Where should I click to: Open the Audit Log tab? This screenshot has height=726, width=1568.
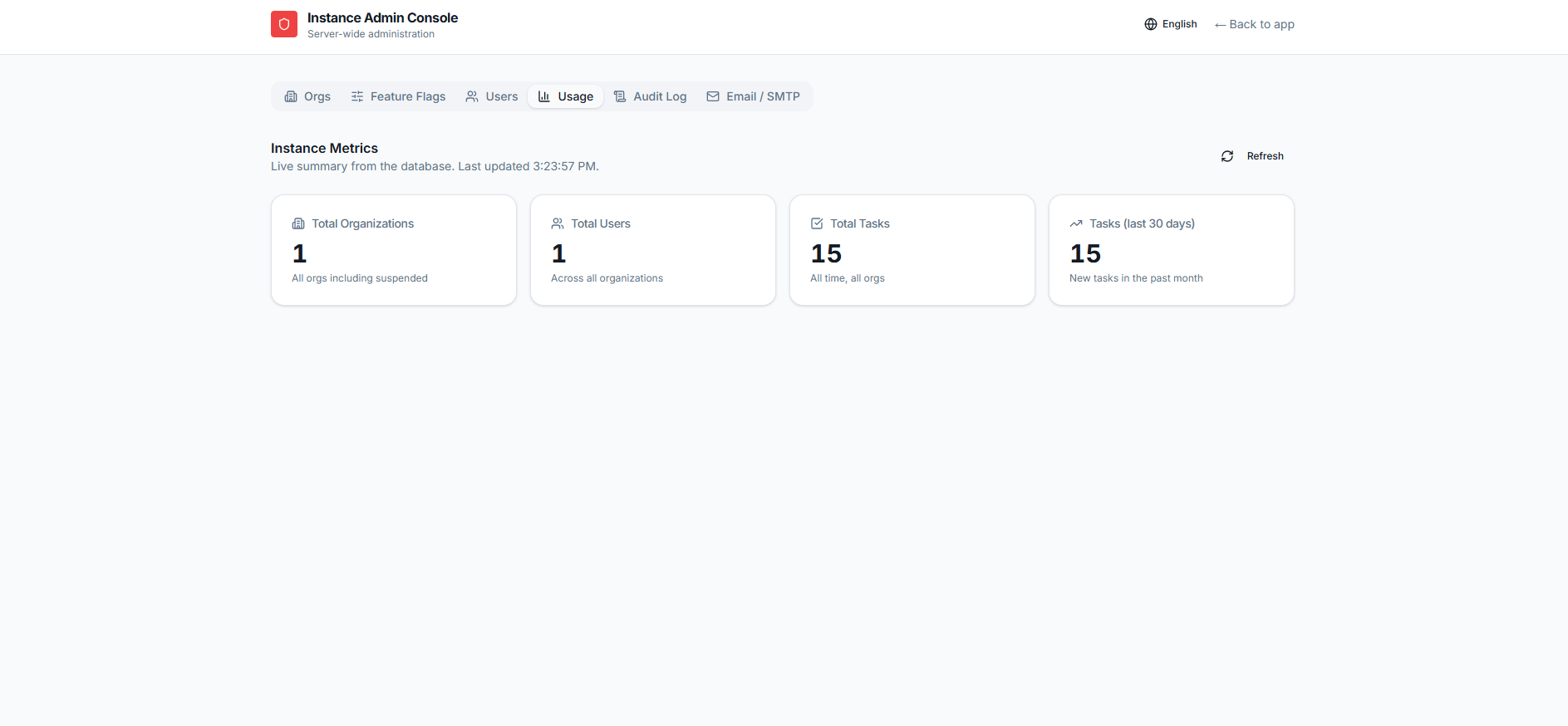(650, 96)
